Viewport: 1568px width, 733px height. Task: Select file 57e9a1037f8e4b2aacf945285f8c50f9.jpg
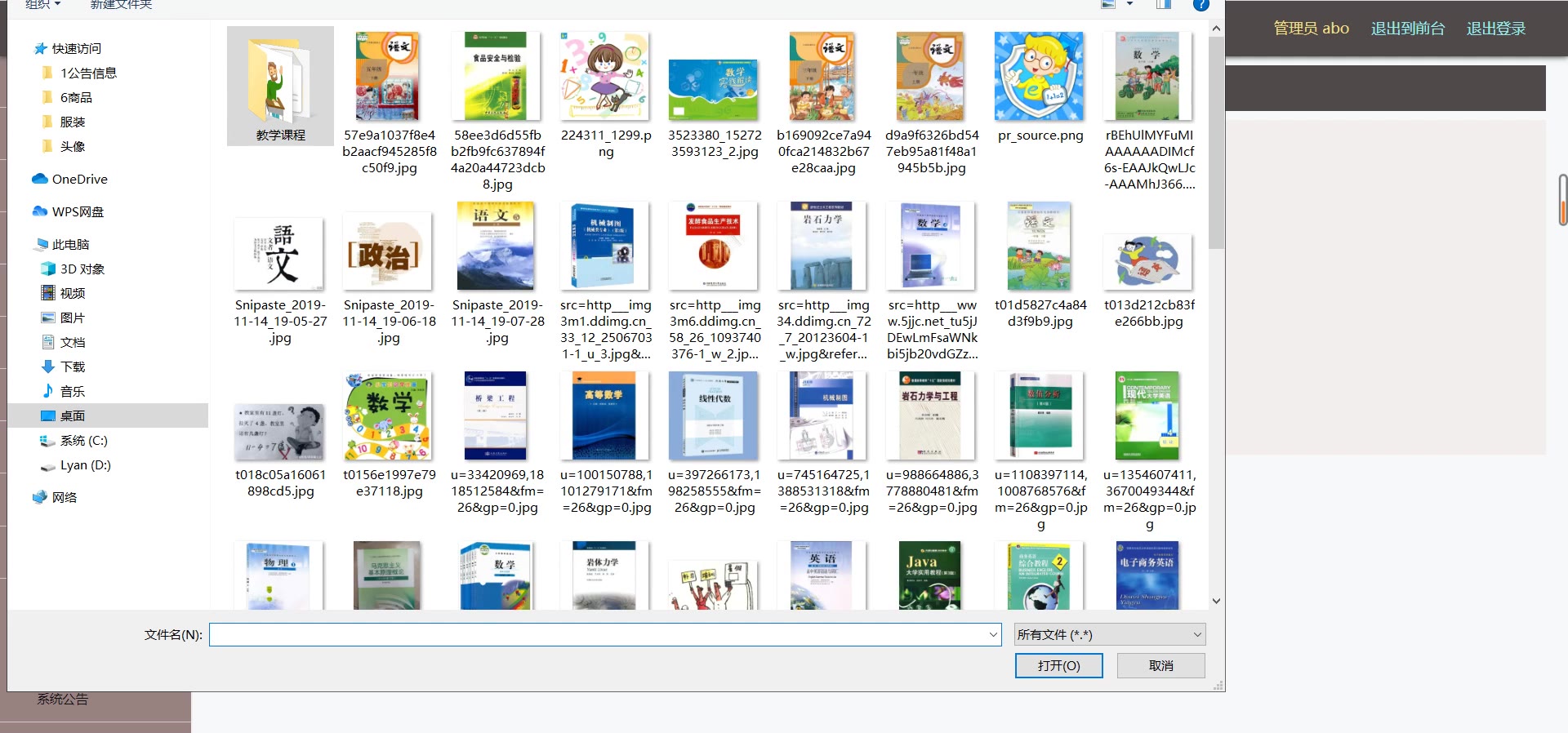point(389,104)
